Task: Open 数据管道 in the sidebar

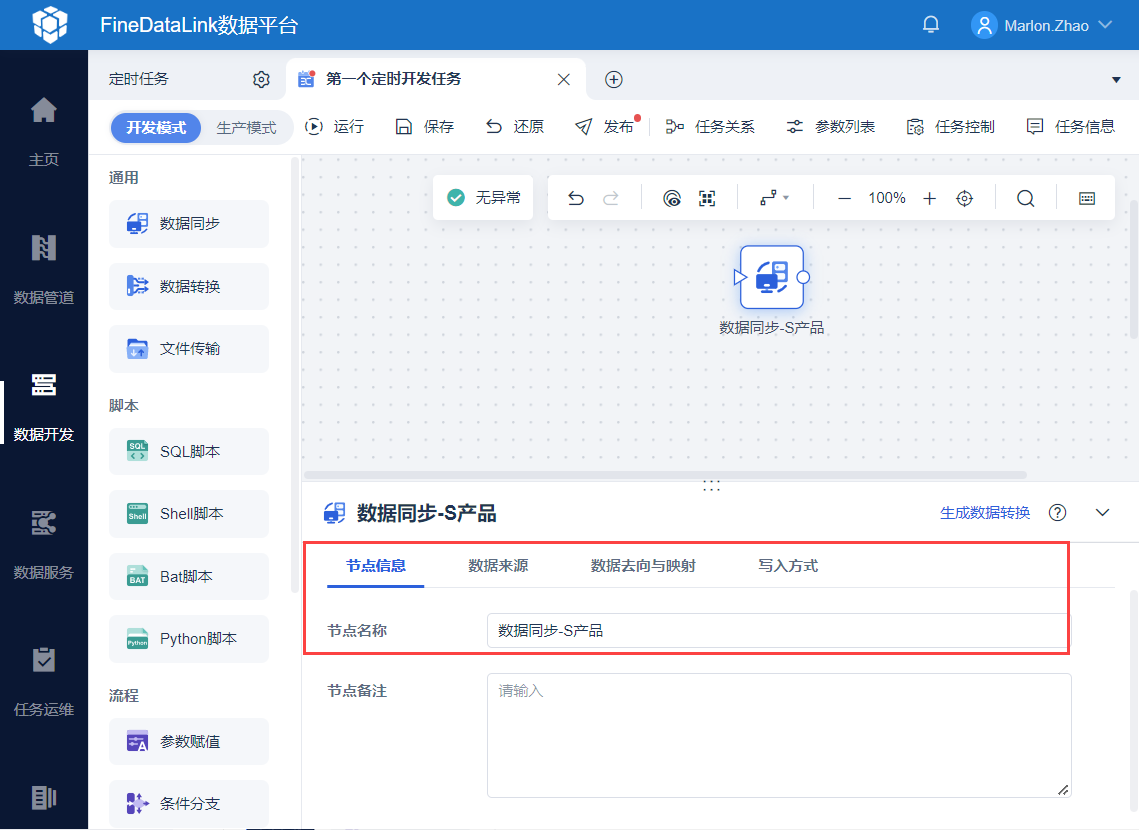Action: (44, 269)
